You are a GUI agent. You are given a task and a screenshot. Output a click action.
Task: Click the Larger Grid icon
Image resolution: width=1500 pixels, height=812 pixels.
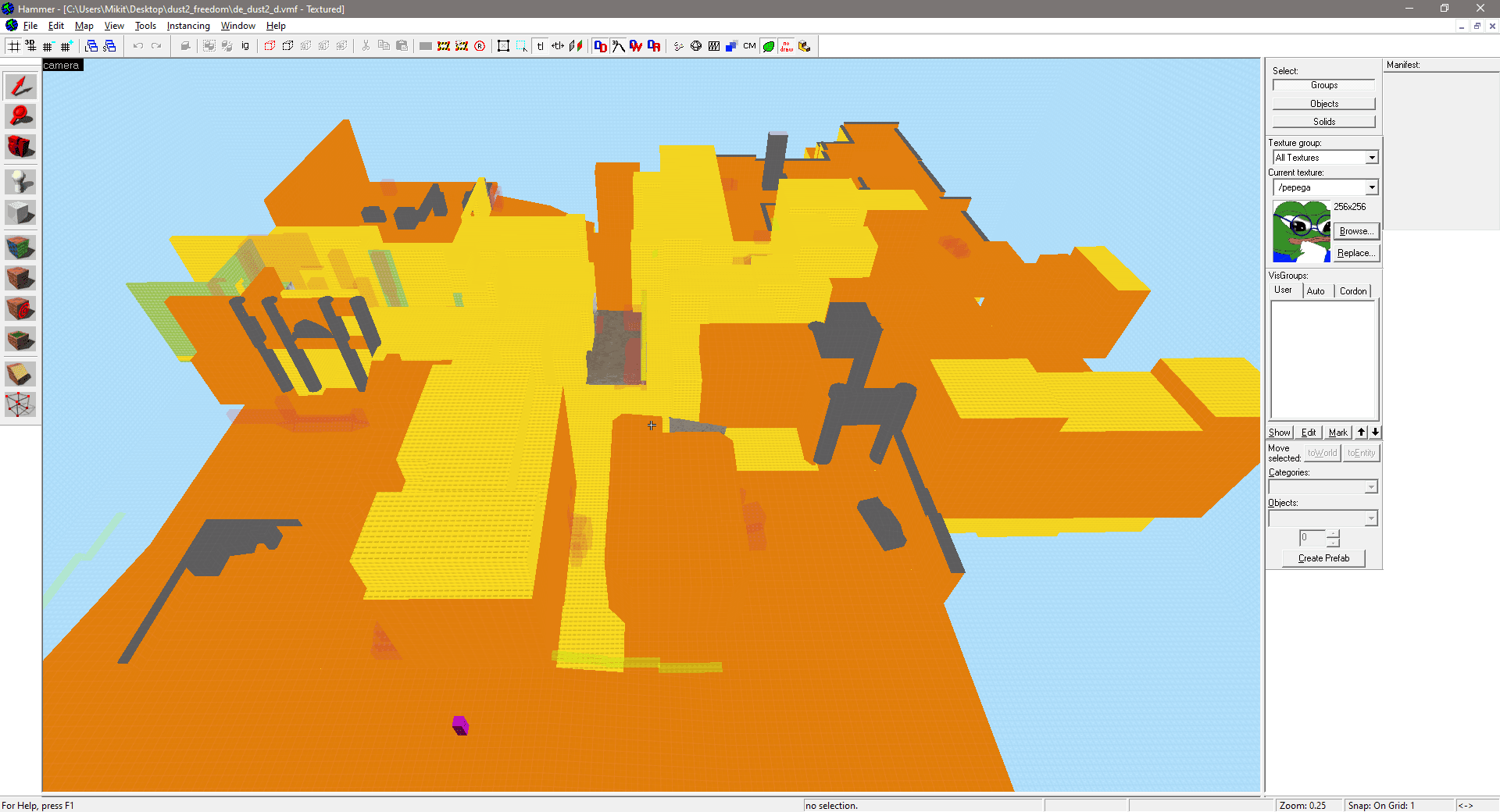66,46
